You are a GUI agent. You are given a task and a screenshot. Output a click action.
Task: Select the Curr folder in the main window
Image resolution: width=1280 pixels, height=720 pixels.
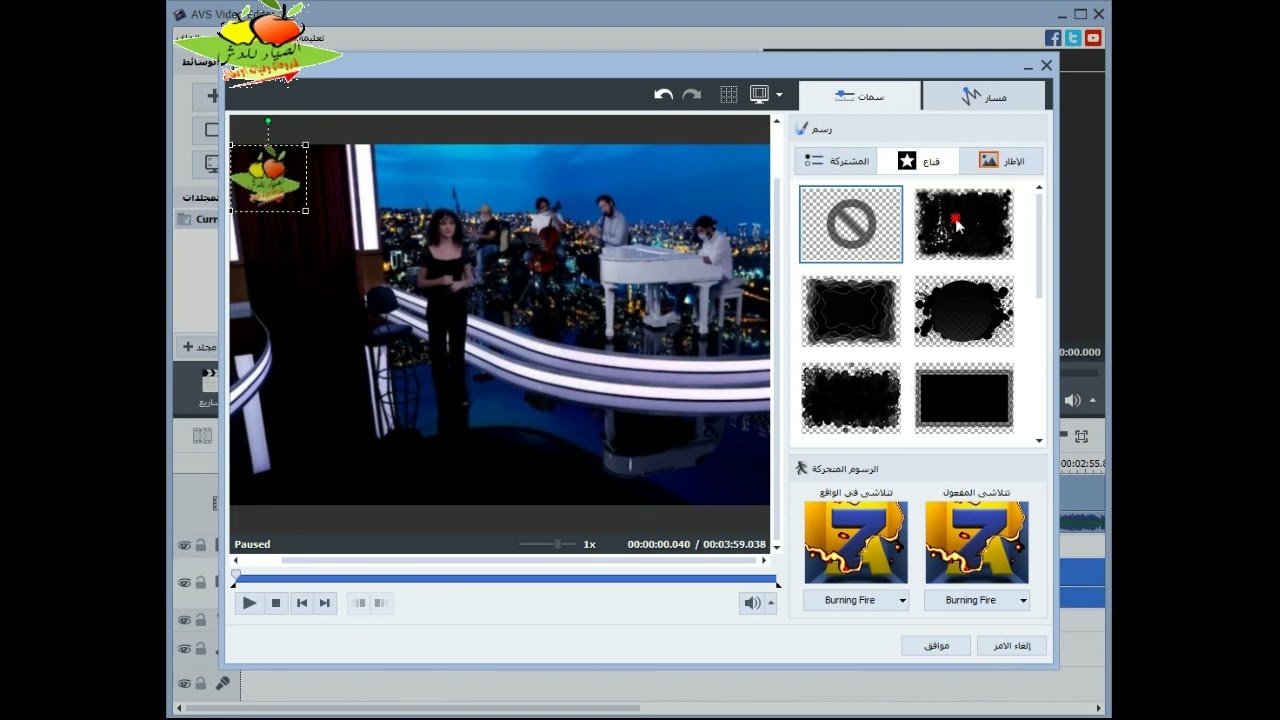pos(198,219)
